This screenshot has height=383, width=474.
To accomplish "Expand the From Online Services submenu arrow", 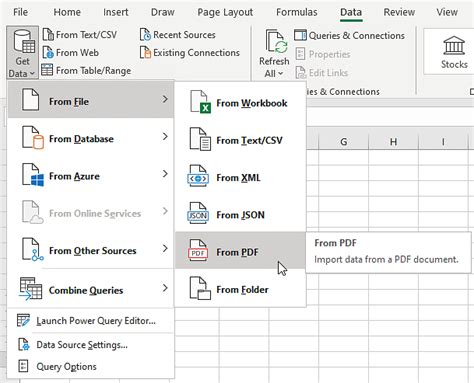I will pos(165,211).
